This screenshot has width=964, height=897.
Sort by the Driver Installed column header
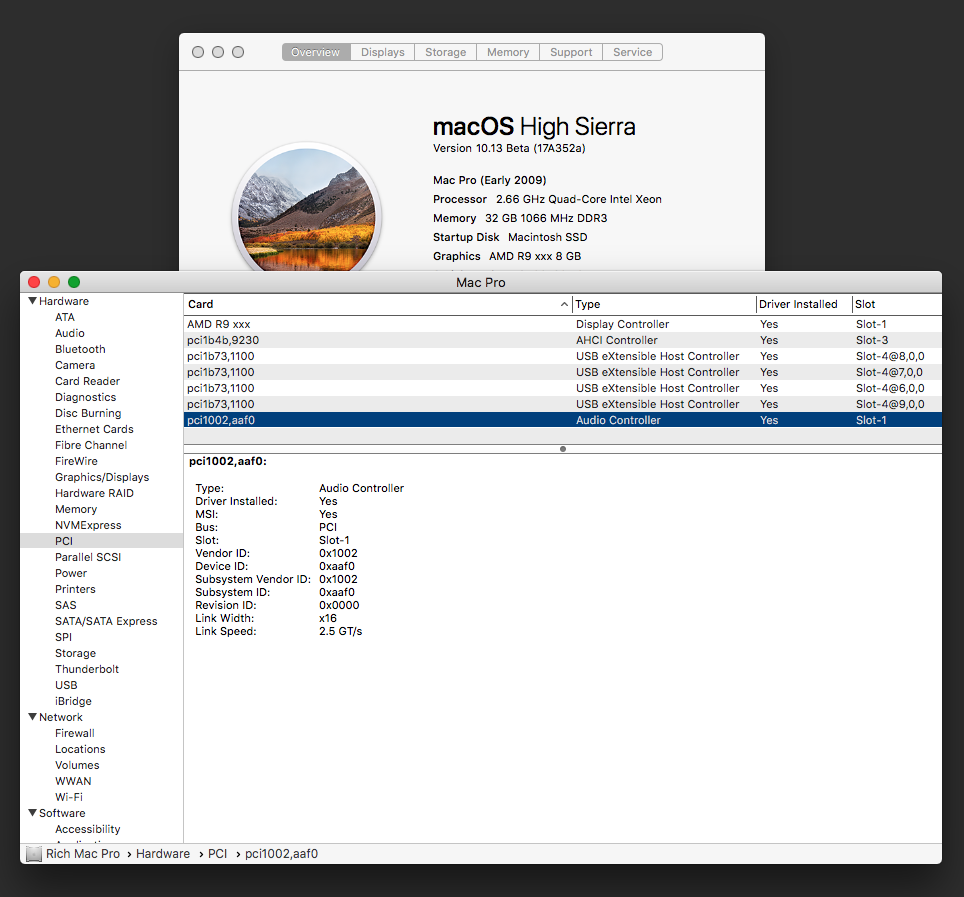pyautogui.click(x=804, y=304)
